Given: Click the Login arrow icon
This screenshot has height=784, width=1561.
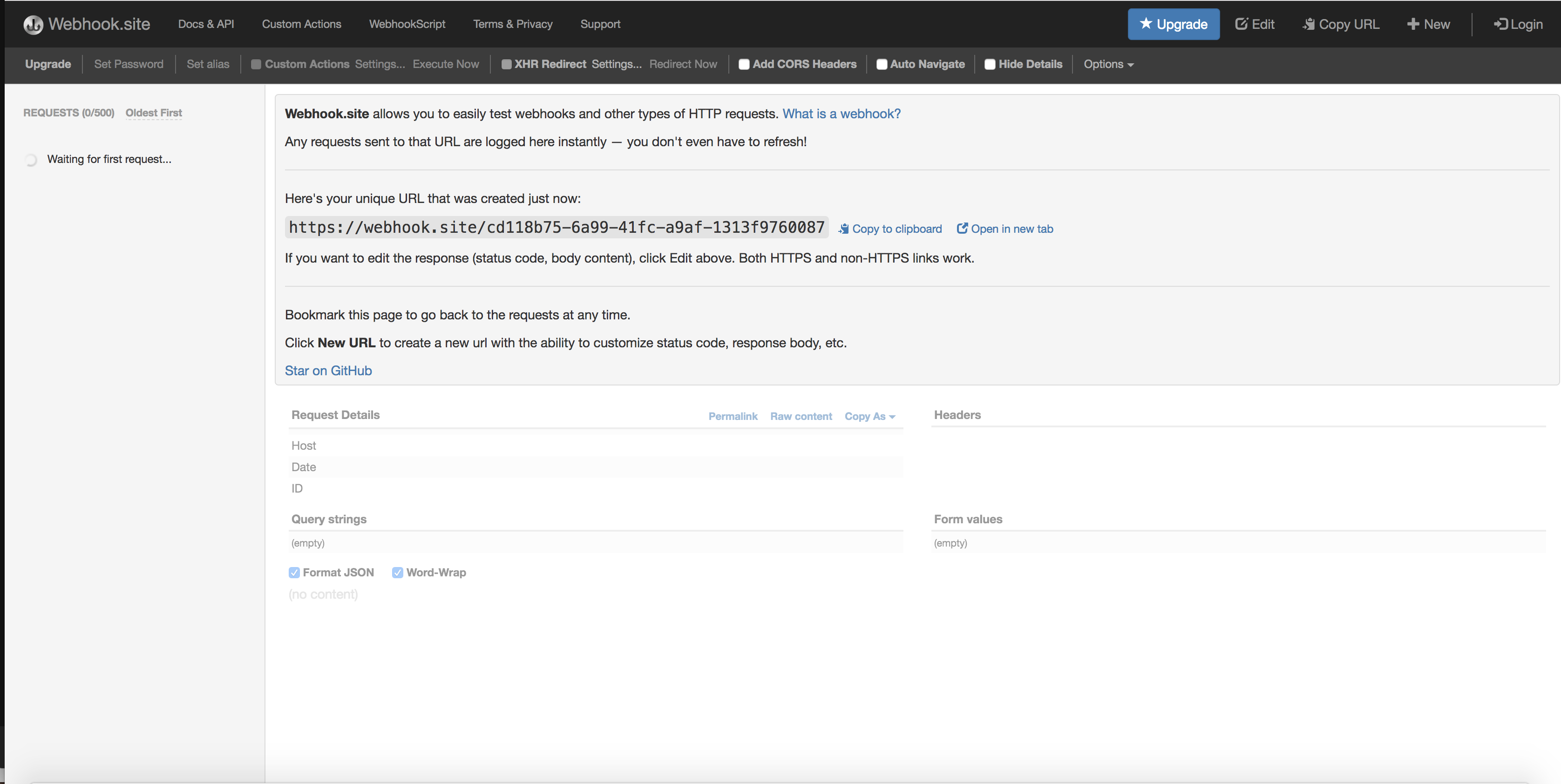Looking at the screenshot, I should coord(1500,24).
